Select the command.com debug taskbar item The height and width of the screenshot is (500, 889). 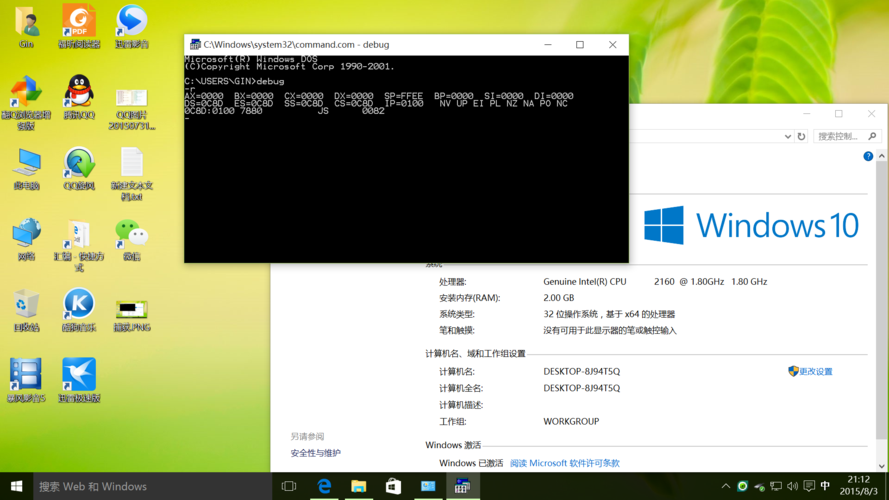pyautogui.click(x=463, y=486)
